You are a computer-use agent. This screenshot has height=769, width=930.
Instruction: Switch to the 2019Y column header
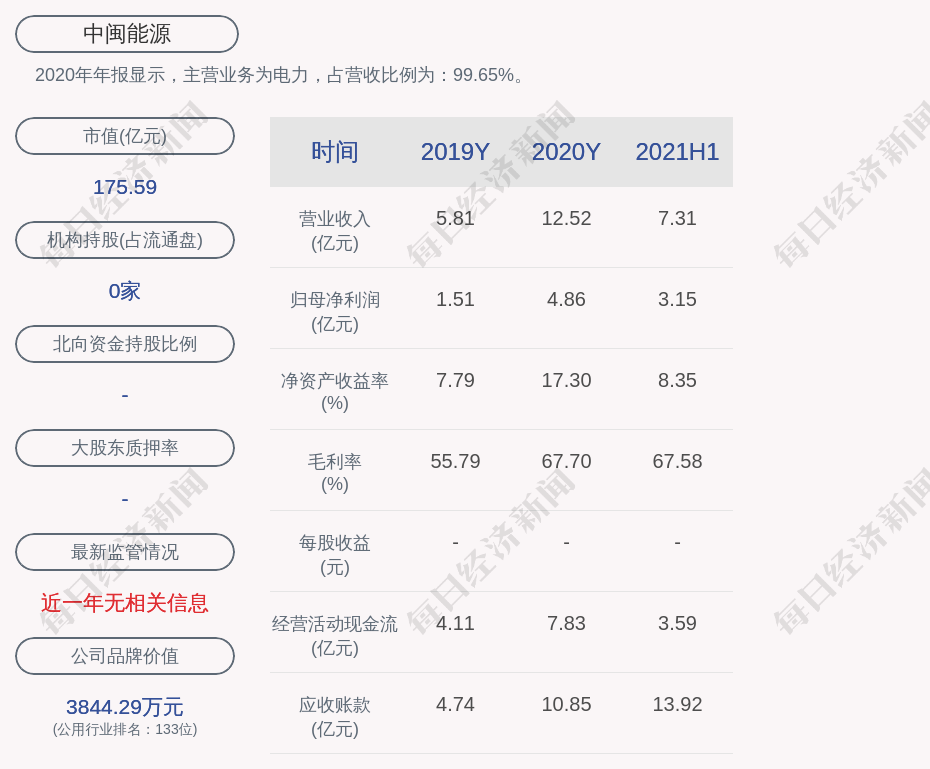tap(455, 152)
